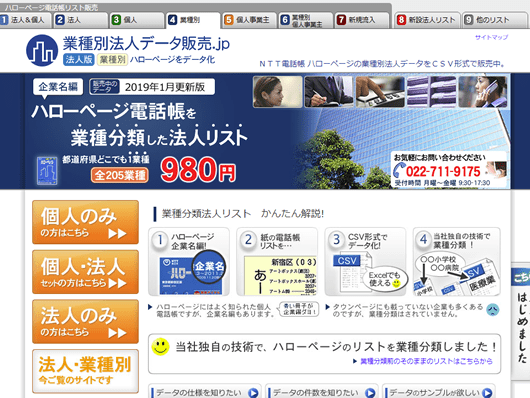Click the NTT電話帳 ハローページ CSV tagline text
The height and width of the screenshot is (398, 530).
[x=382, y=64]
